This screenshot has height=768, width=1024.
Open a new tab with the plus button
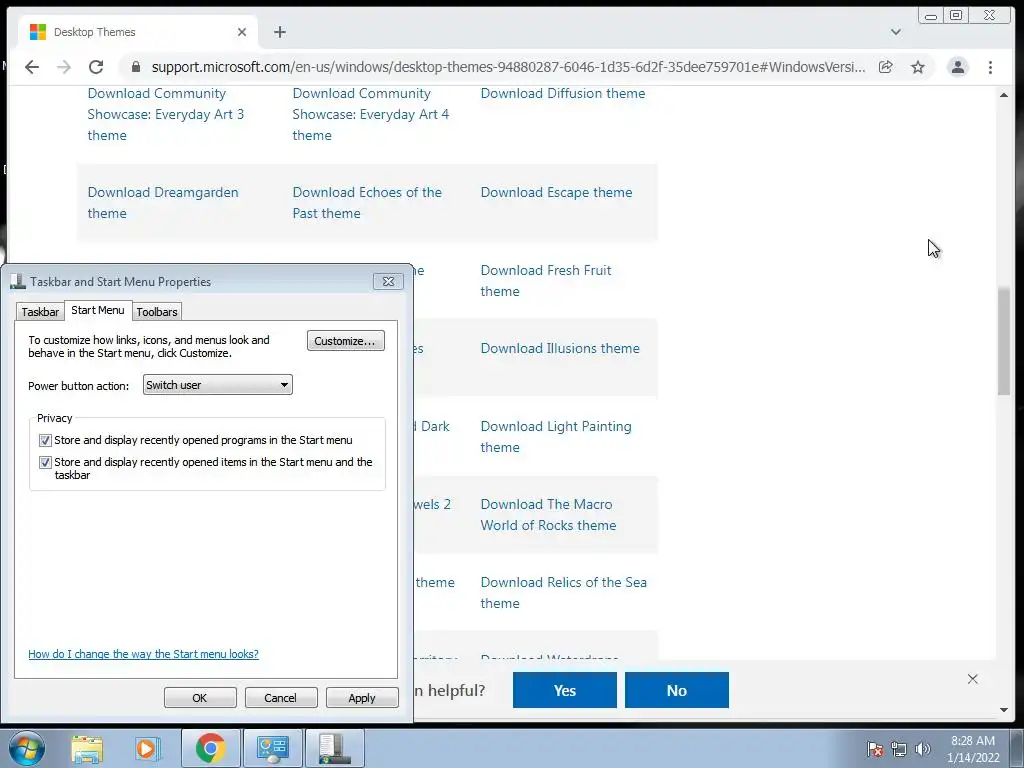280,32
